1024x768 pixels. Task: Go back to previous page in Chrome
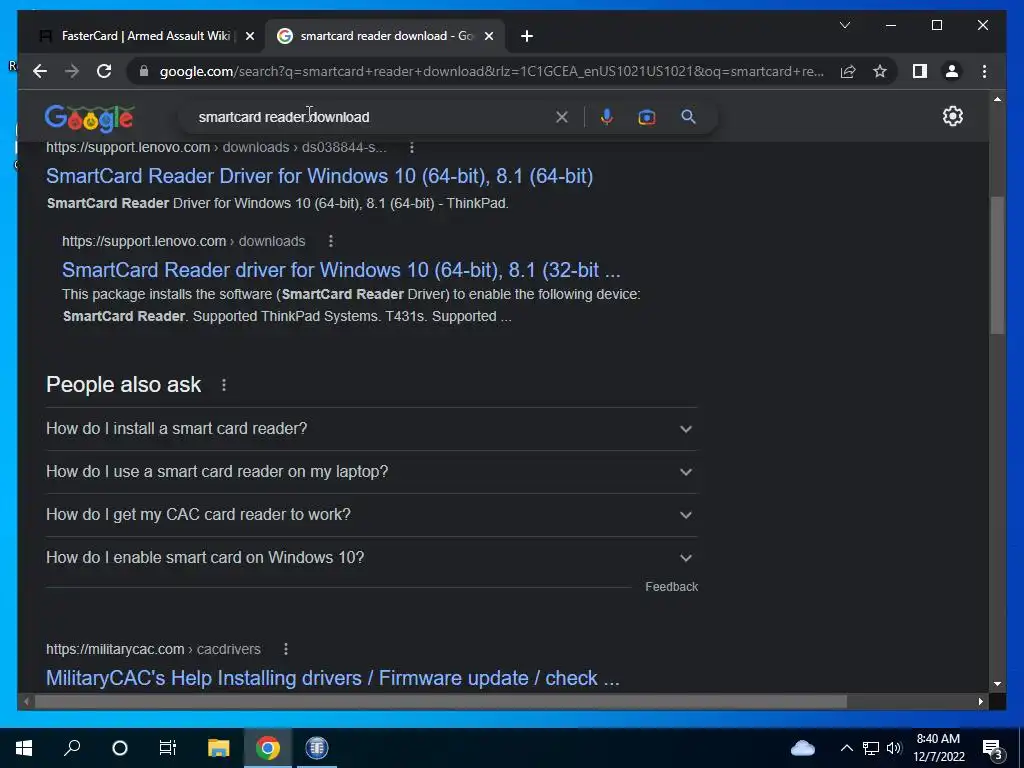[x=40, y=71]
